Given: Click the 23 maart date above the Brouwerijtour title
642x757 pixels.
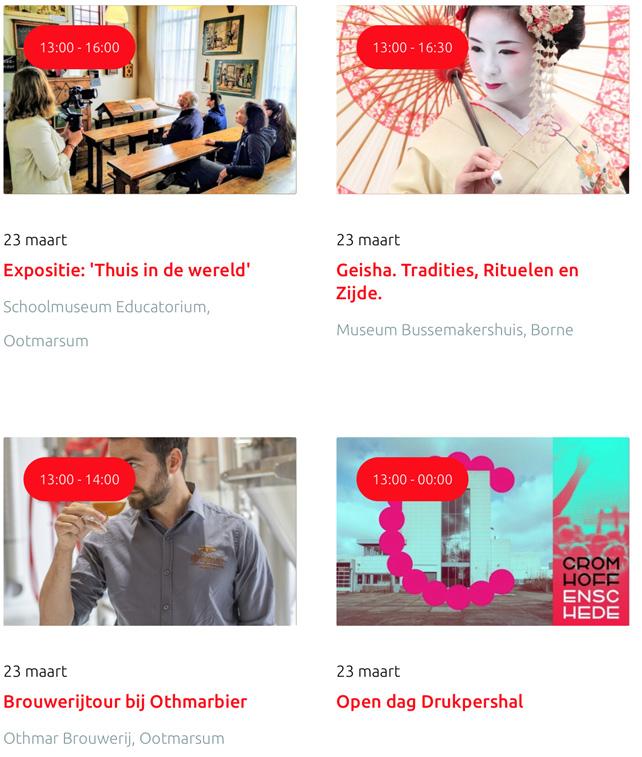Looking at the screenshot, I should 35,672.
